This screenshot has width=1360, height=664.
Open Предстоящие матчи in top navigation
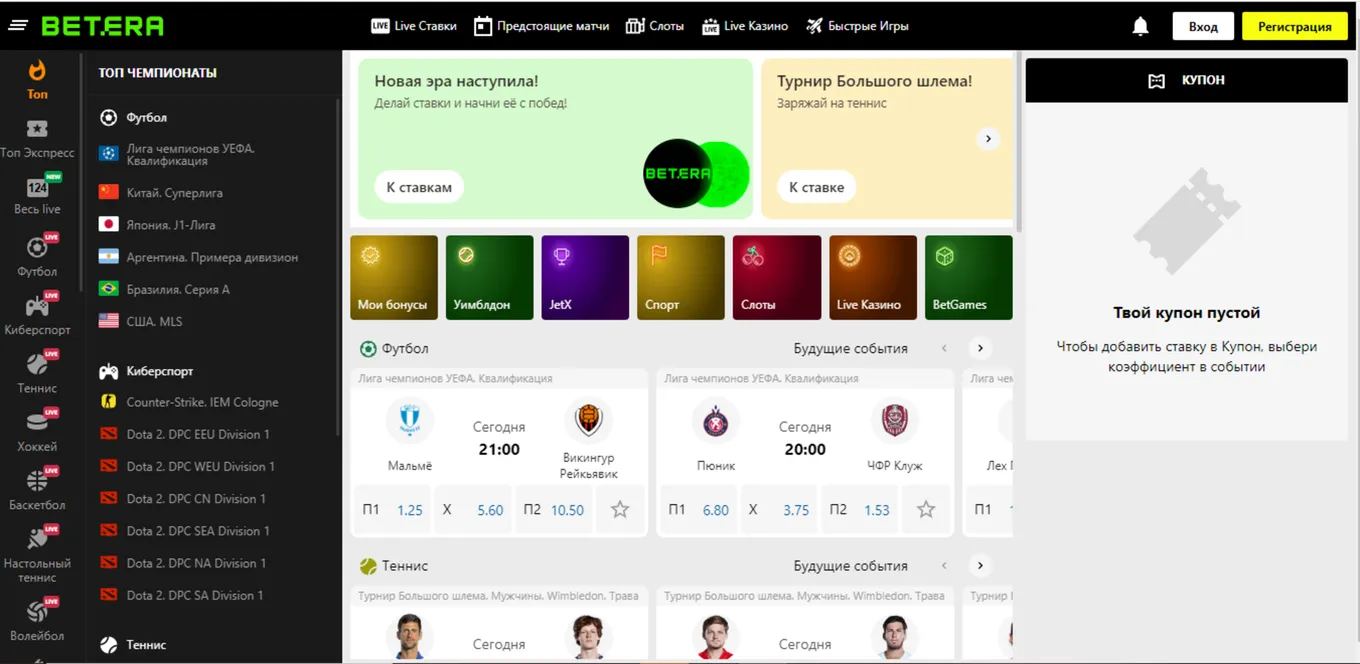pyautogui.click(x=542, y=26)
